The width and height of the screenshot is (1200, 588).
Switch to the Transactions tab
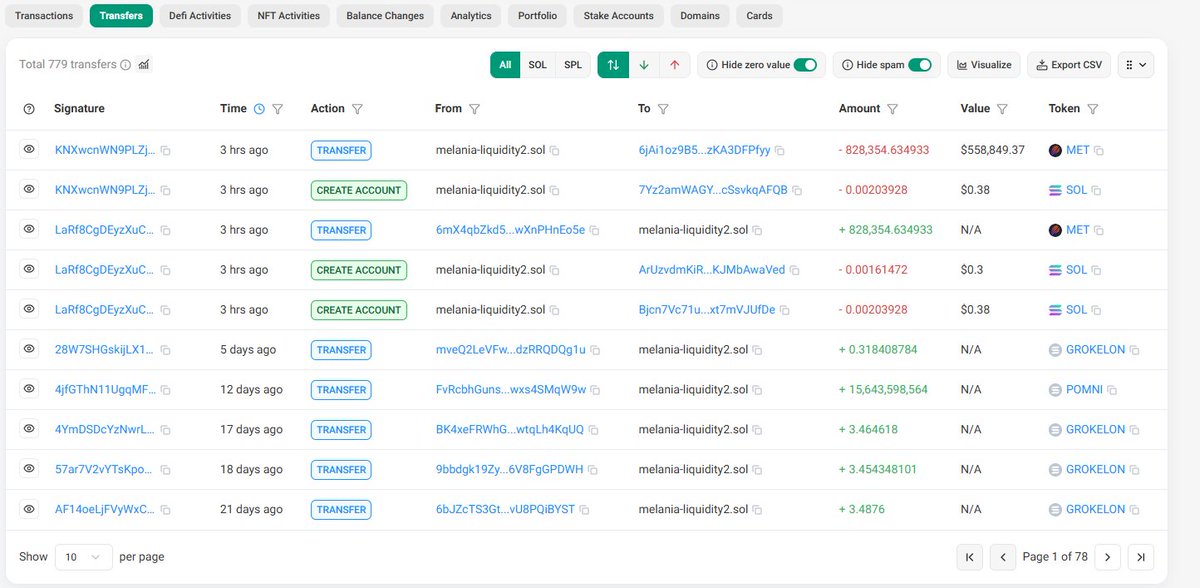(44, 15)
